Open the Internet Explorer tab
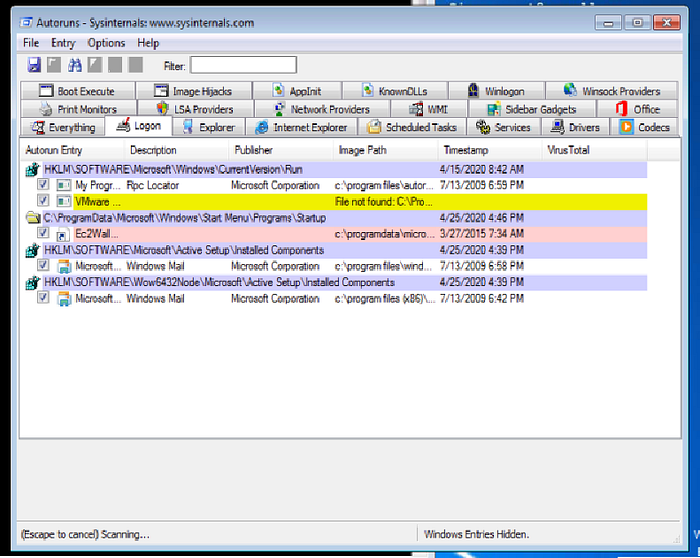700x558 pixels. tap(301, 127)
